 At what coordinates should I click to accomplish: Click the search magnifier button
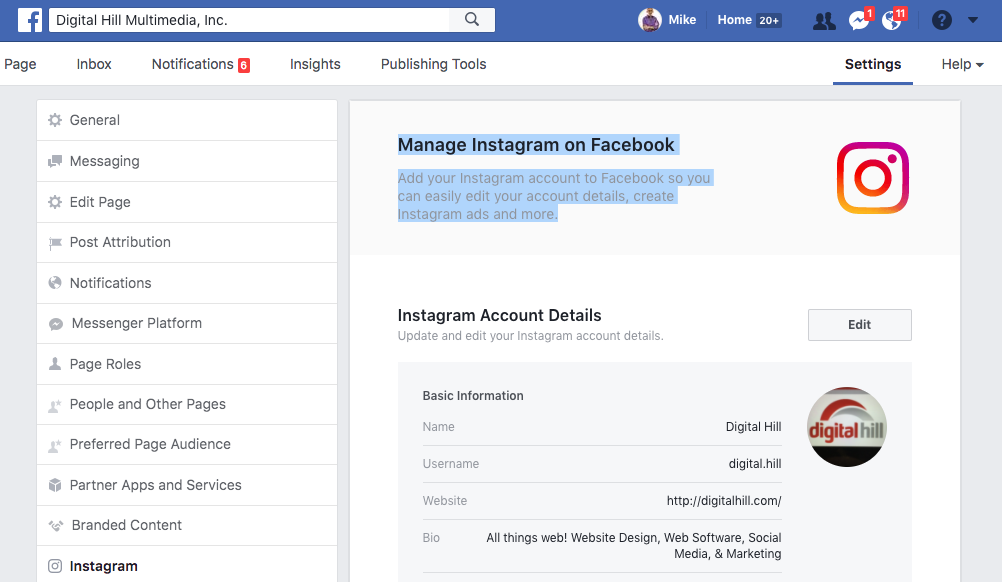(472, 20)
